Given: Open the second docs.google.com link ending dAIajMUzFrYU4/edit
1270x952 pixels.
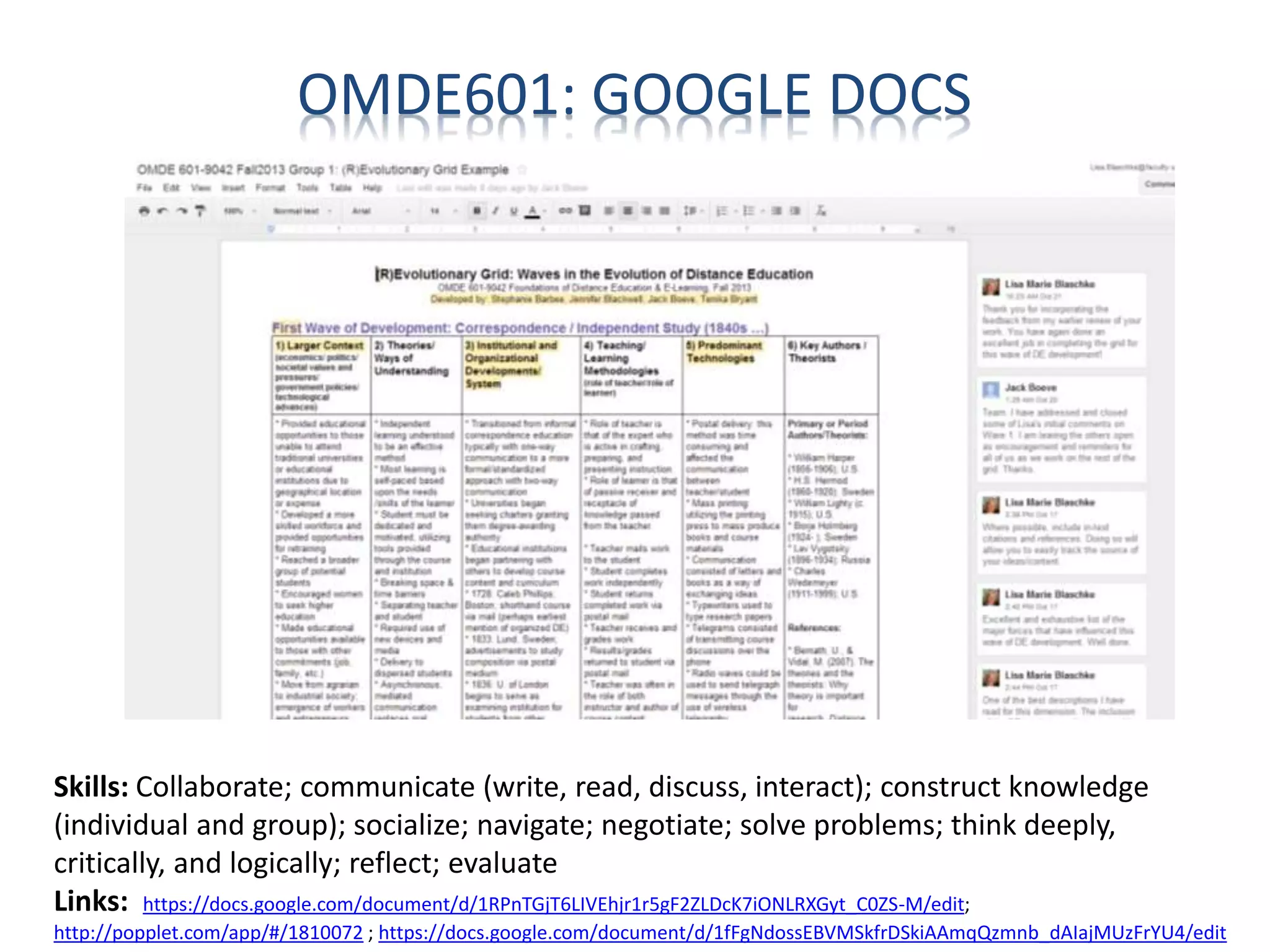Looking at the screenshot, I should [802, 933].
